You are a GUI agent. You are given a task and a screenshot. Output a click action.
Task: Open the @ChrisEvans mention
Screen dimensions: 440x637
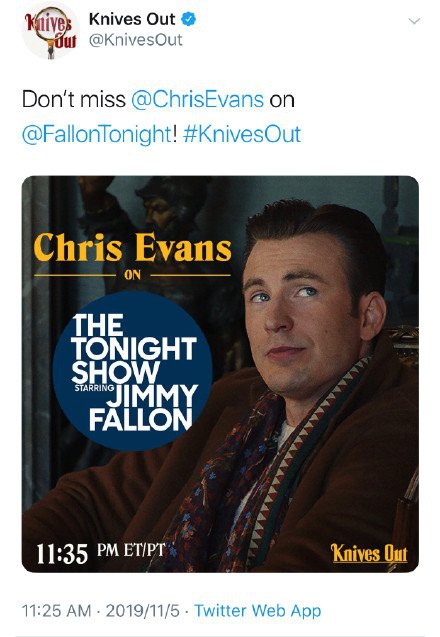[x=197, y=100]
